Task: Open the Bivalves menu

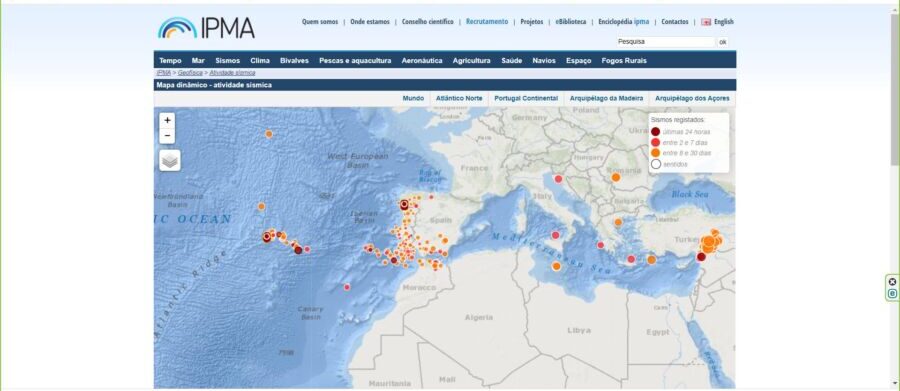Action: (x=294, y=60)
